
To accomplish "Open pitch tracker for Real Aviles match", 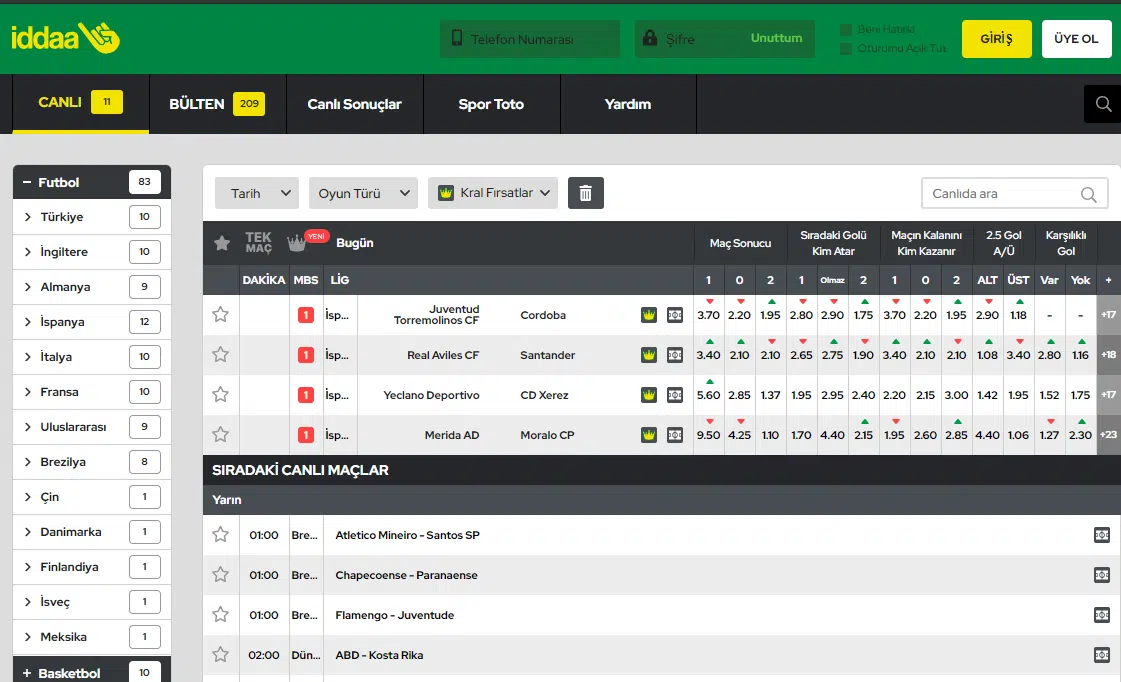I will tap(674, 355).
